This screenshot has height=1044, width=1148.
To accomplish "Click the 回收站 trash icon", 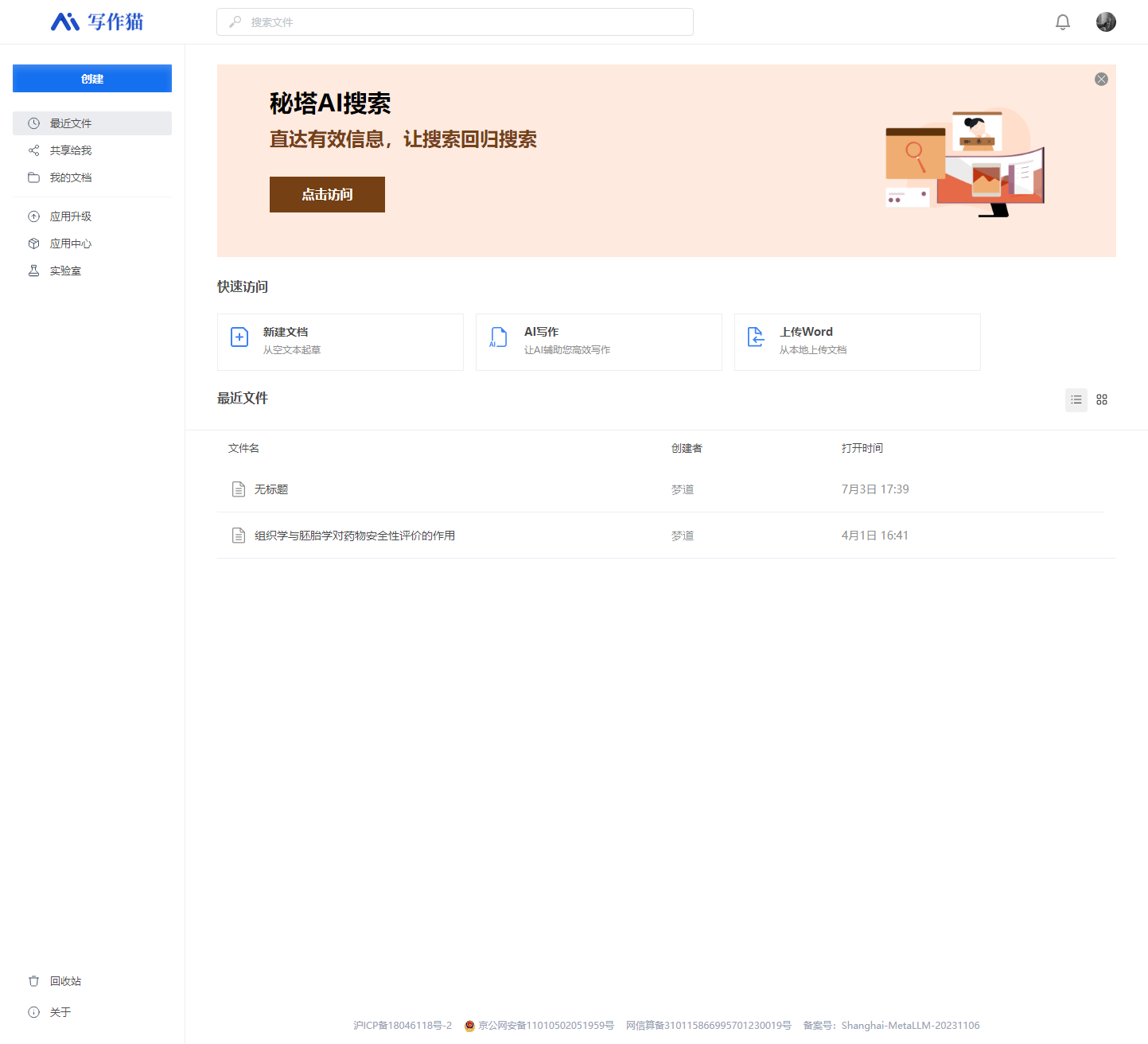I will coord(33,981).
